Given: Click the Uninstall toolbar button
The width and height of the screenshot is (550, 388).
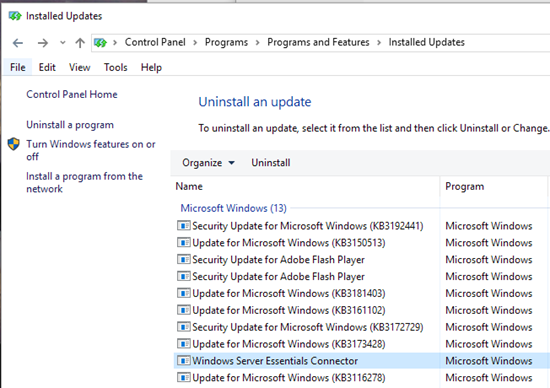Looking at the screenshot, I should click(270, 163).
